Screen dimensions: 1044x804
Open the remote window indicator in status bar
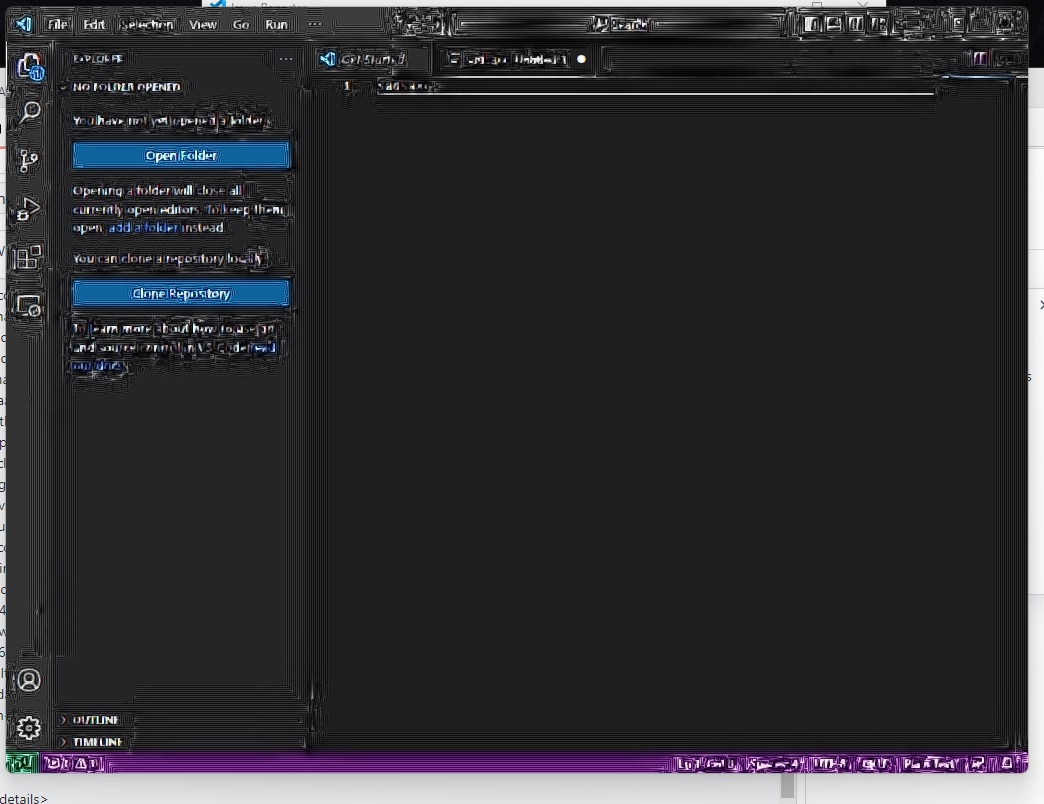click(22, 763)
